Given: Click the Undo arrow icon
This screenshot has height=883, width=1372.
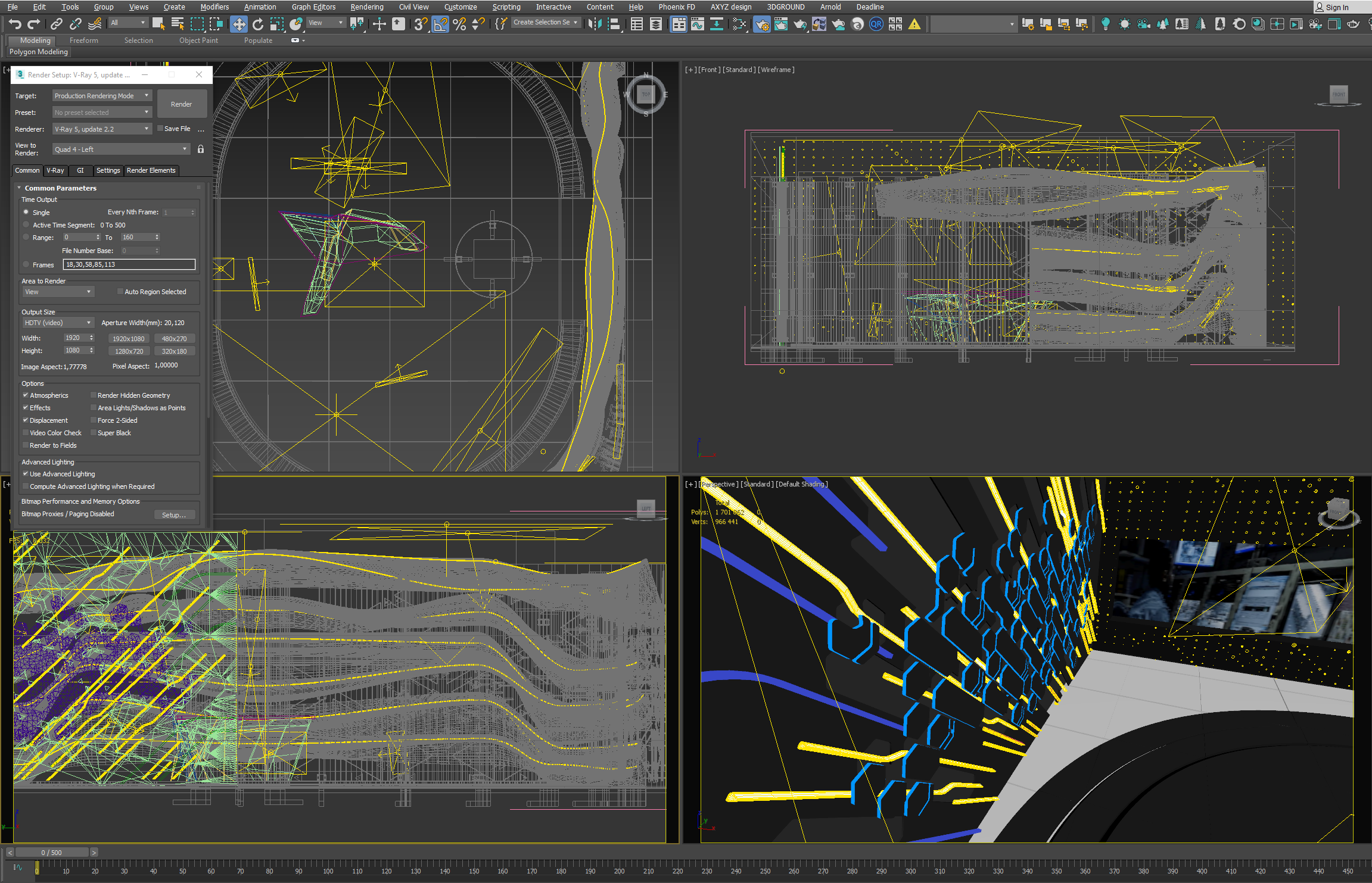Looking at the screenshot, I should (15, 24).
